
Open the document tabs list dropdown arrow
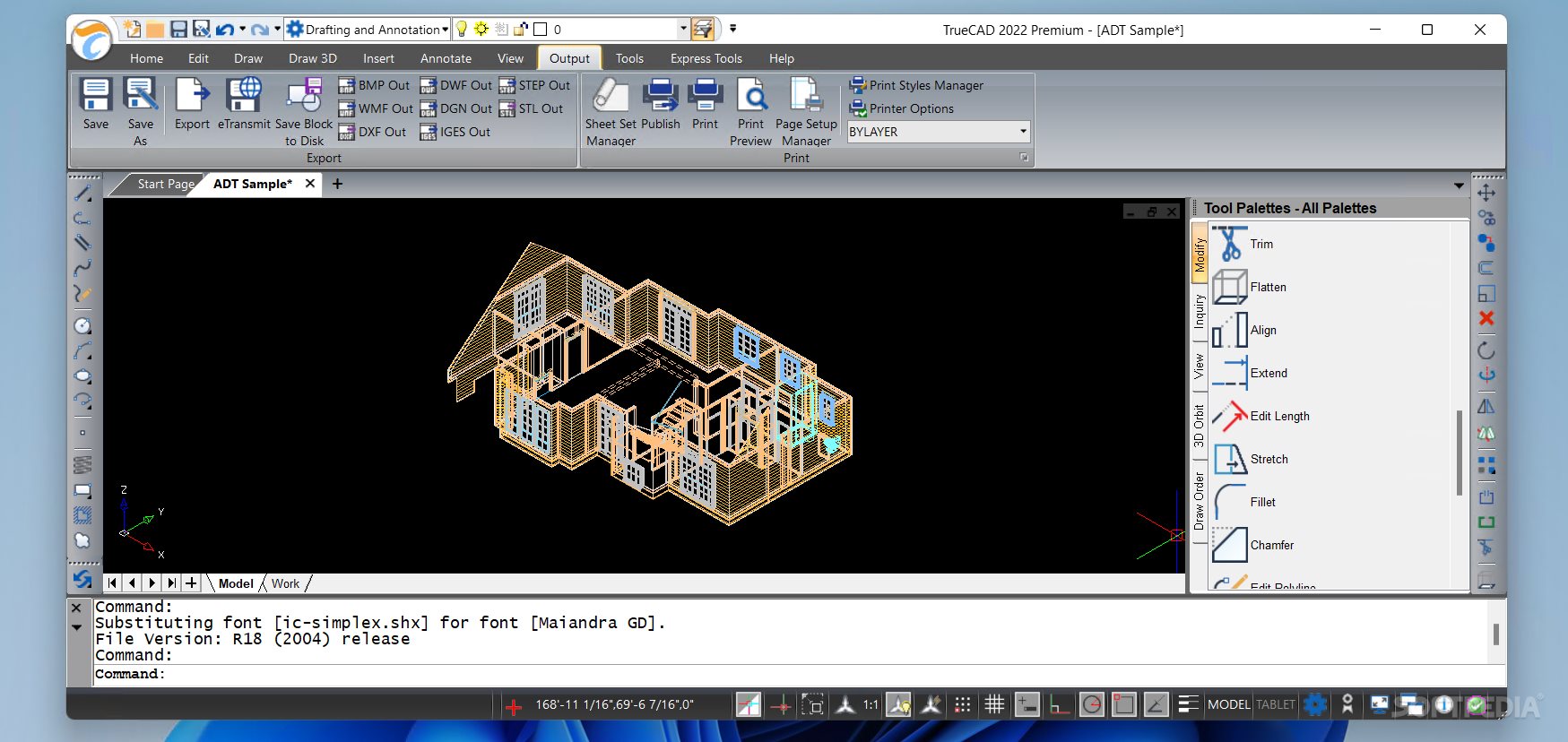[1459, 185]
